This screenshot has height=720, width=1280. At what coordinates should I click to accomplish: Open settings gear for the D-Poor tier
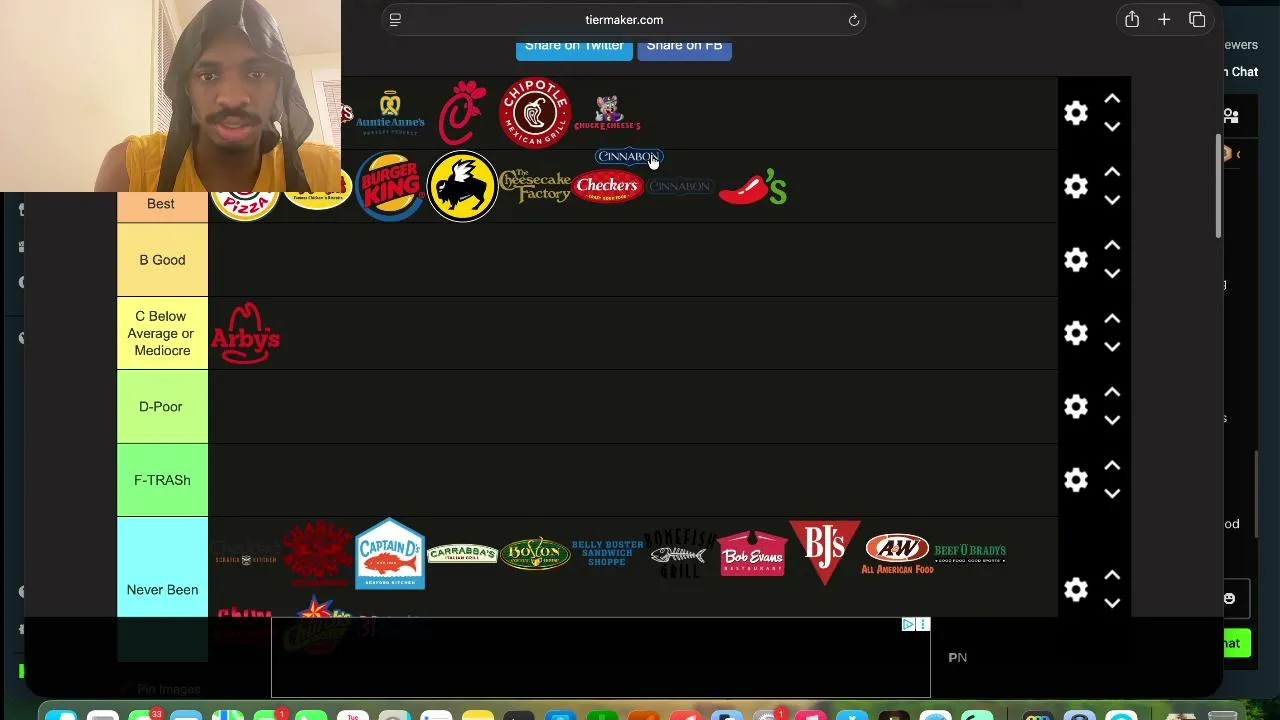1076,406
